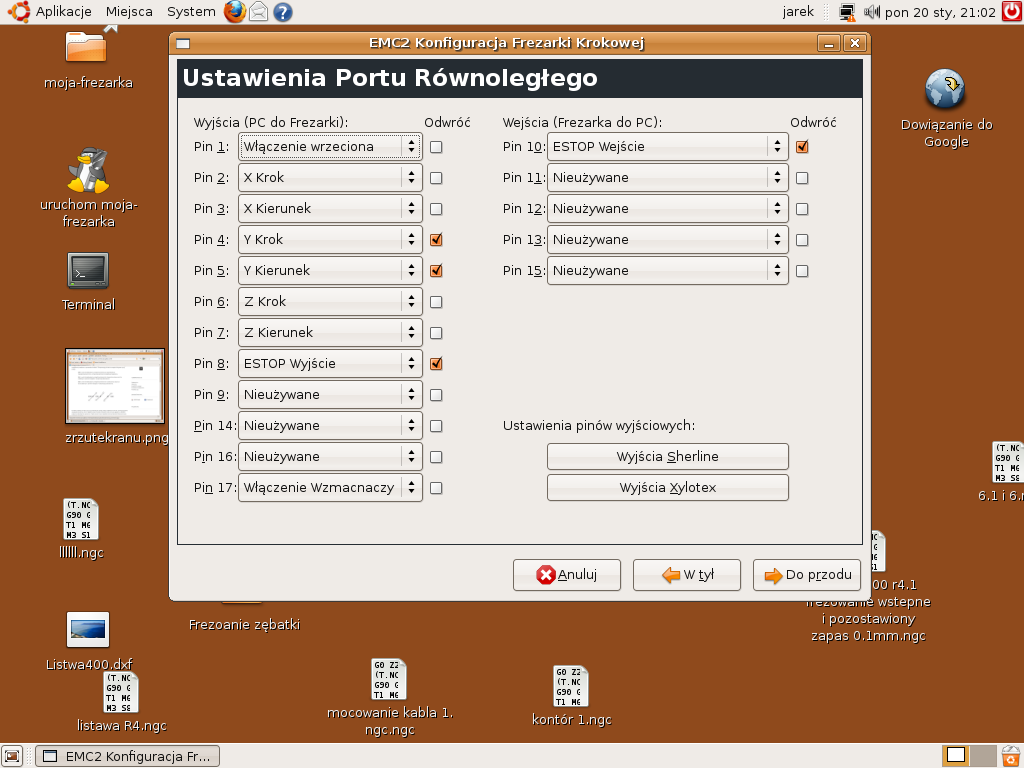
Task: Open the Pin 1 Włączenie wrzeciona dropdown
Action: [x=330, y=146]
